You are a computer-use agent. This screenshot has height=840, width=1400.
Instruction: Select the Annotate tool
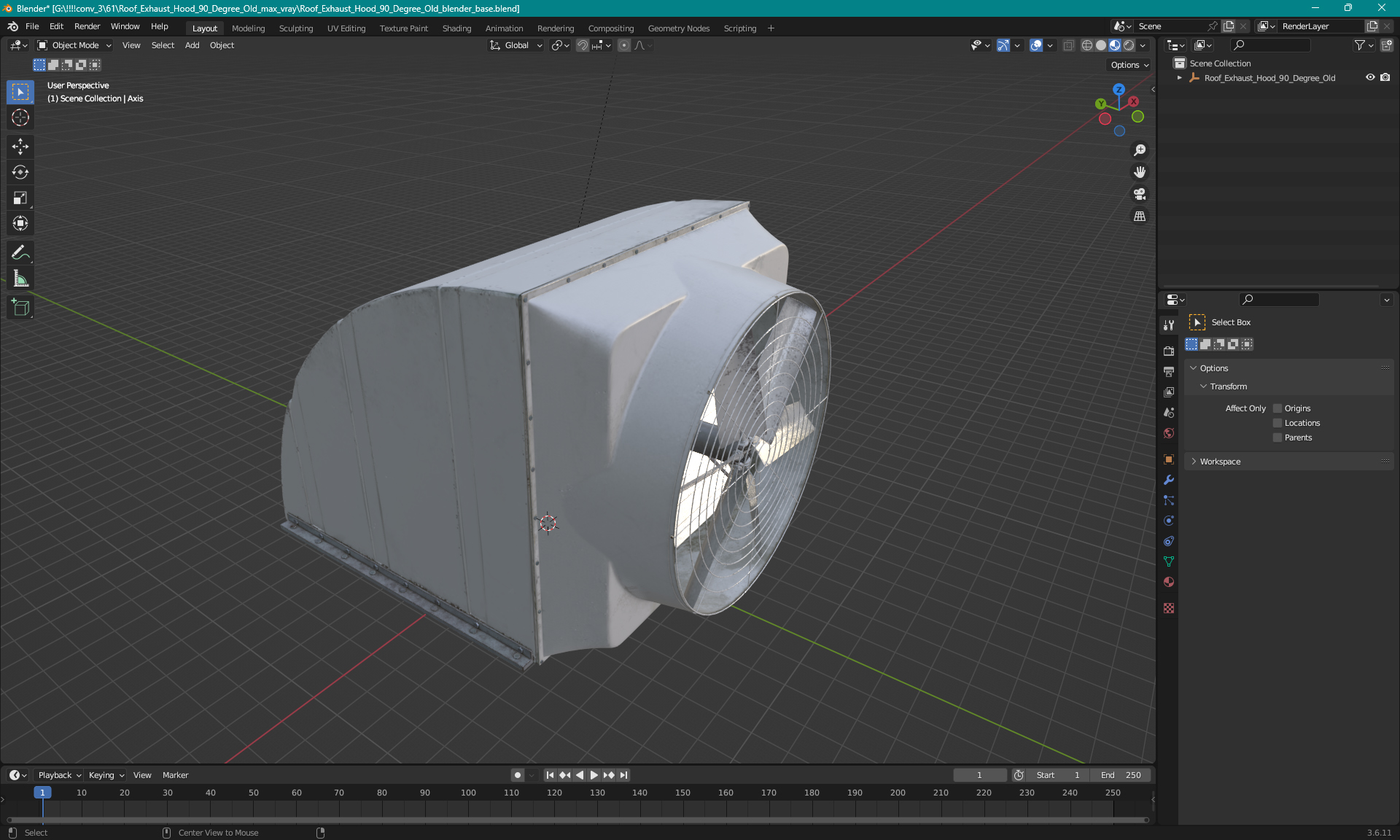[20, 253]
